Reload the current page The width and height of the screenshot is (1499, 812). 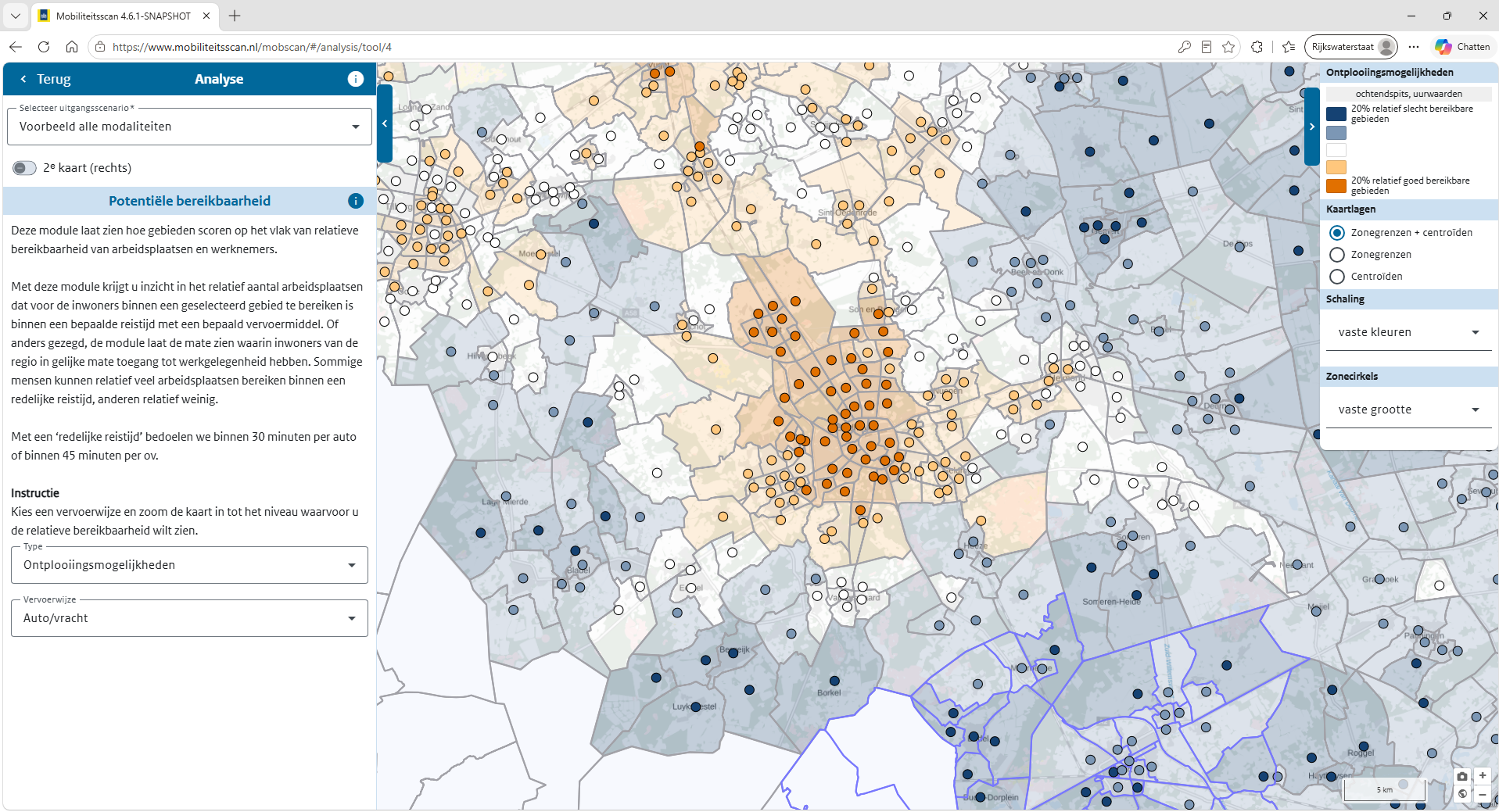pyautogui.click(x=44, y=47)
